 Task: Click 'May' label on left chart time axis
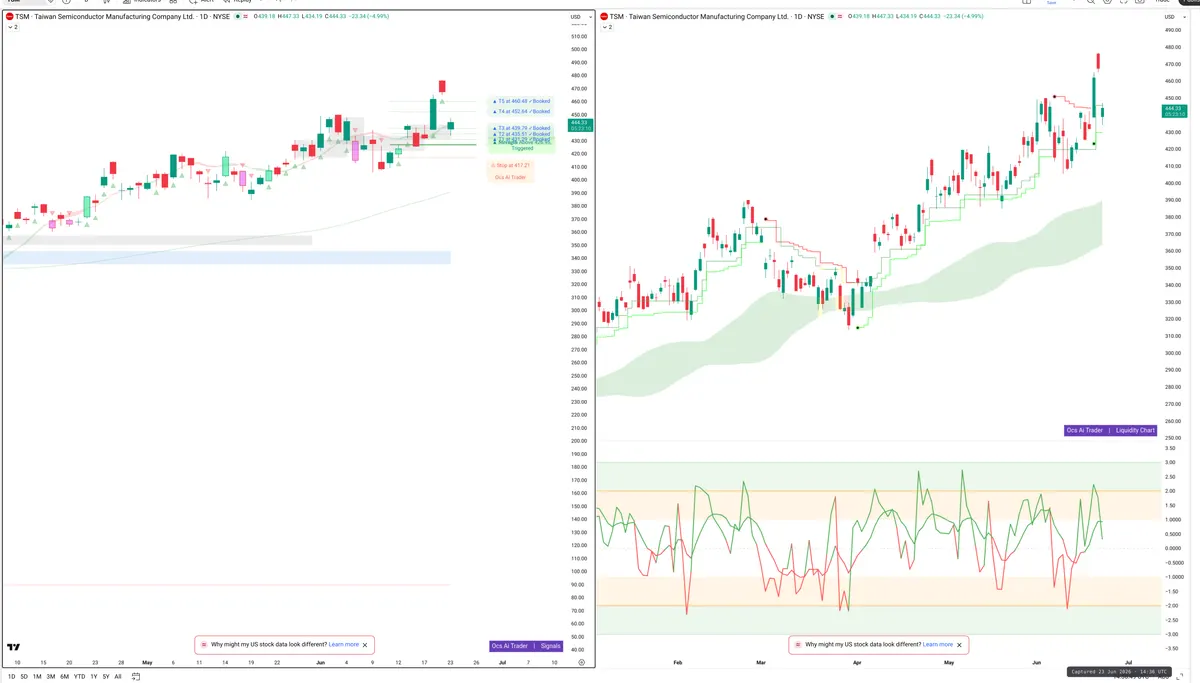pos(147,662)
